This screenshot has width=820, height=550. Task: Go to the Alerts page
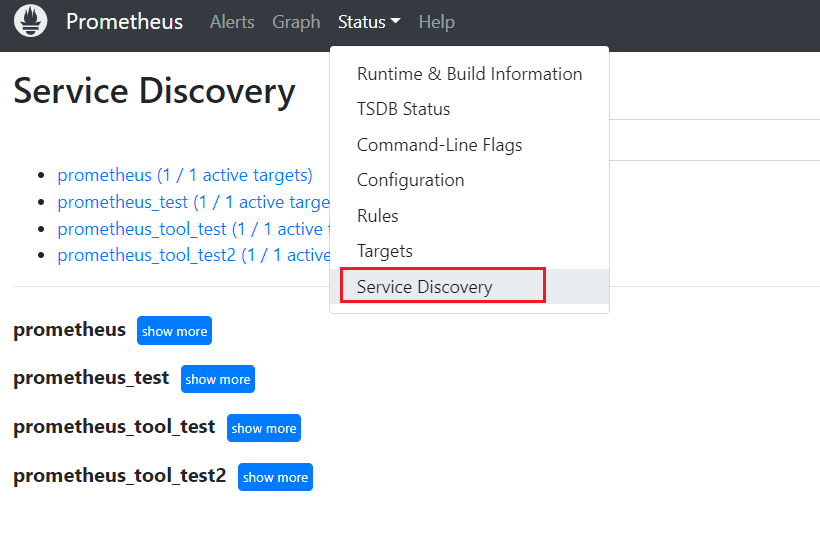click(x=232, y=22)
